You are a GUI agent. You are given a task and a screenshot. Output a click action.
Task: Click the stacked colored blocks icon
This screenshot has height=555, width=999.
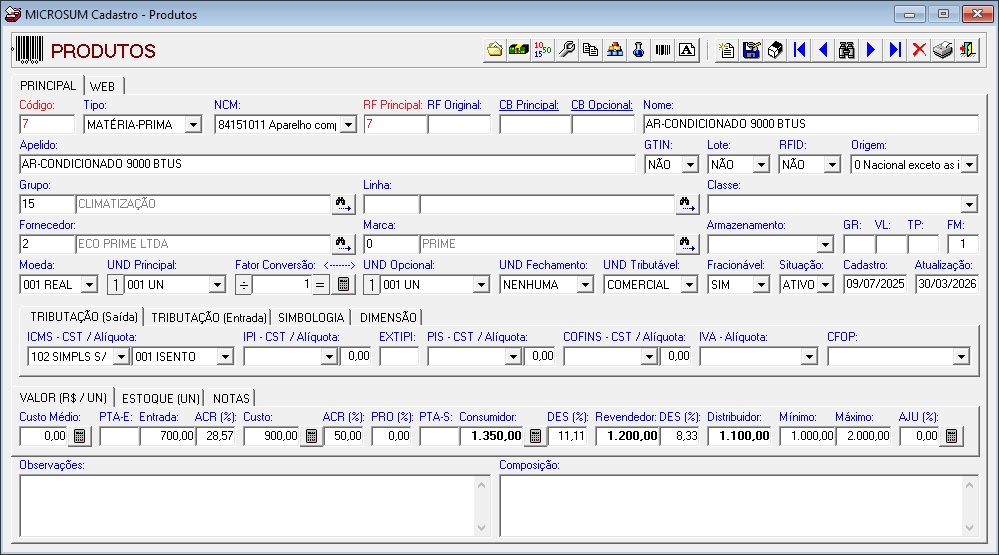(615, 50)
